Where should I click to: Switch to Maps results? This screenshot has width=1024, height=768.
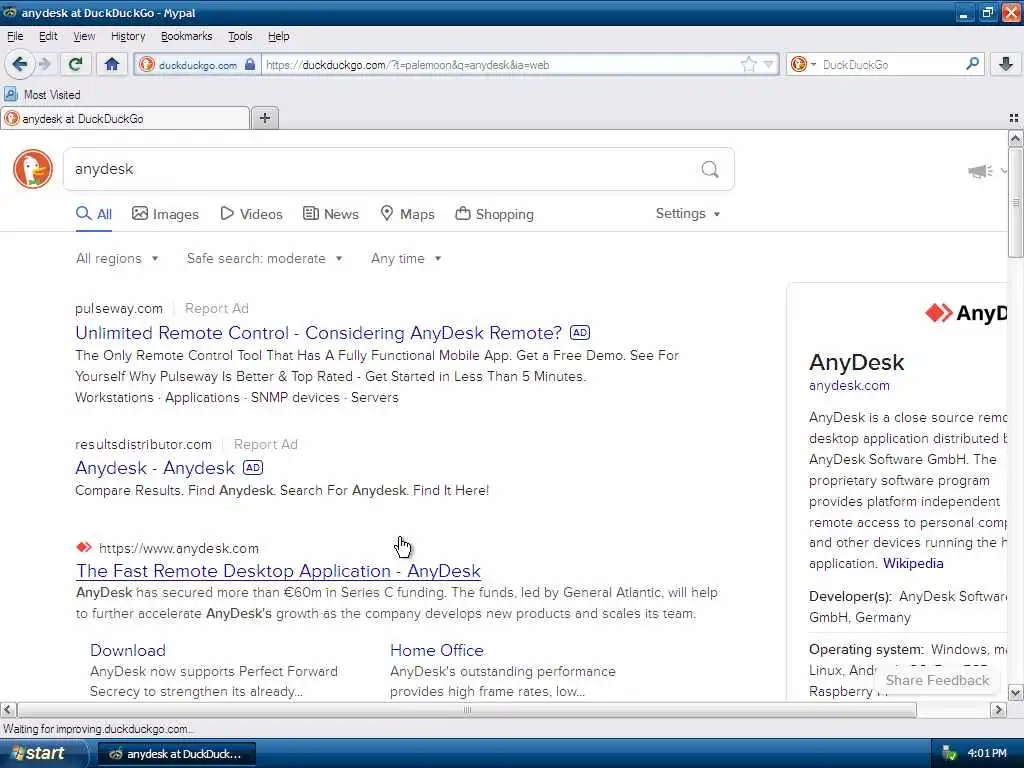pos(408,214)
